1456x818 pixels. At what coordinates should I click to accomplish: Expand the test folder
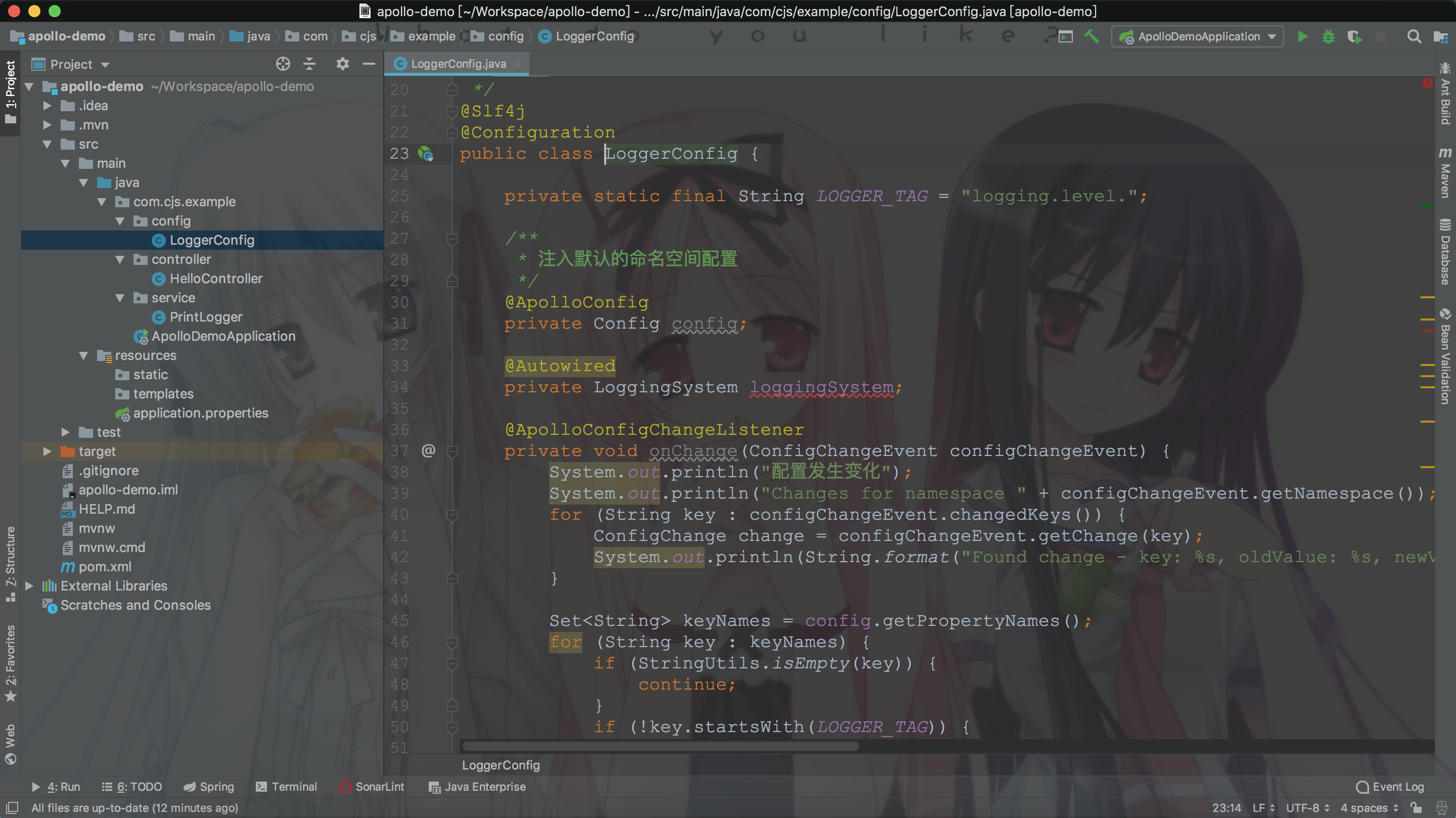66,432
